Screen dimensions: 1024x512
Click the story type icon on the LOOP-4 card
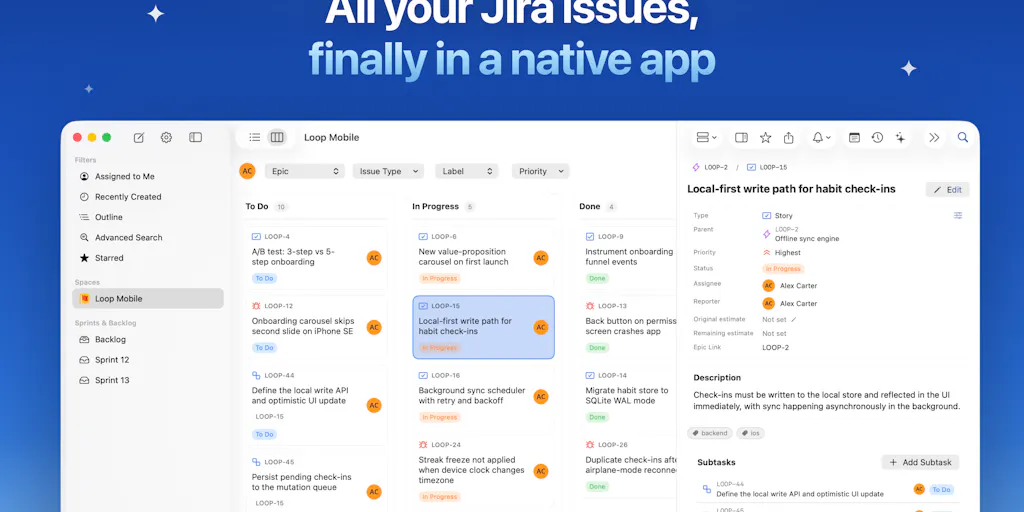coord(256,236)
